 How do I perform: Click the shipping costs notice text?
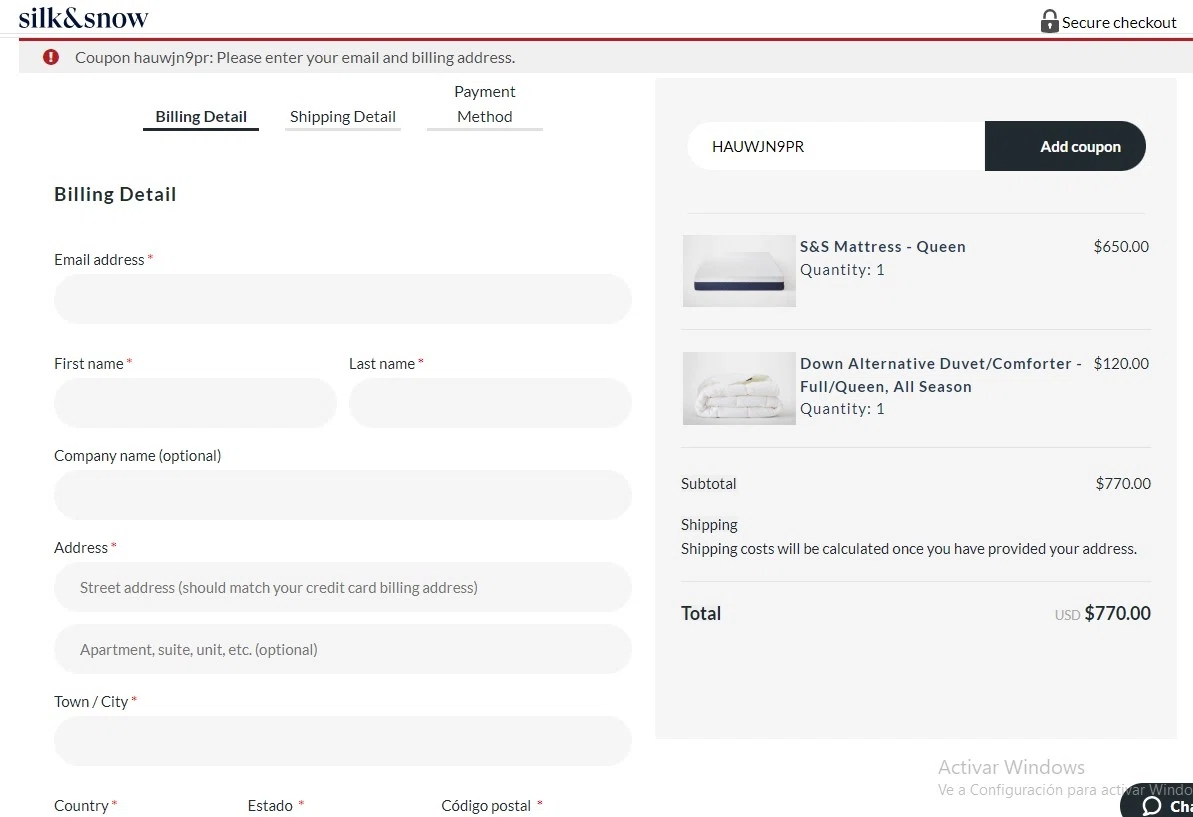(908, 548)
